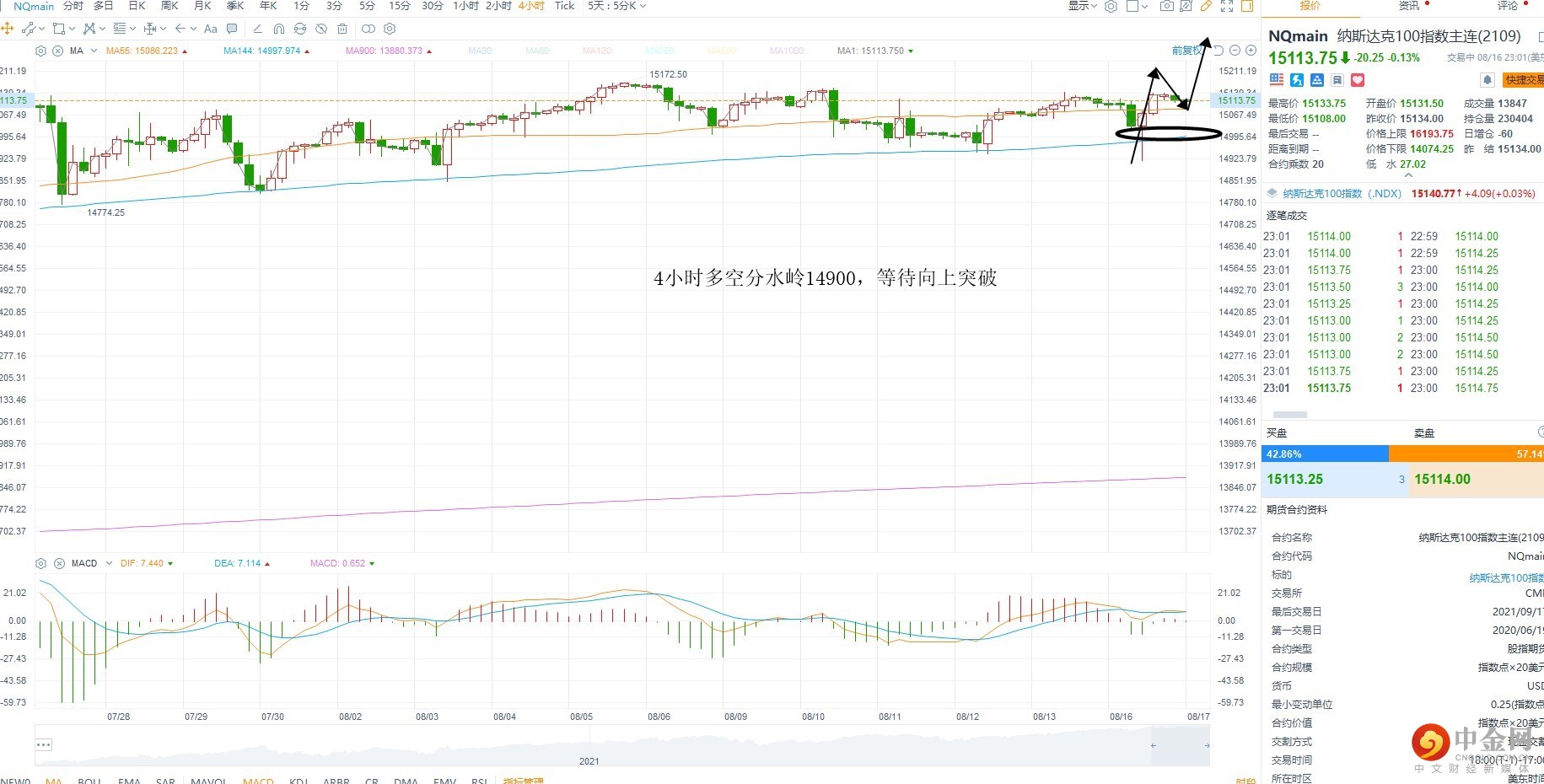Toggle the MA900 moving average line
This screenshot has height=784, width=1544.
389,51
